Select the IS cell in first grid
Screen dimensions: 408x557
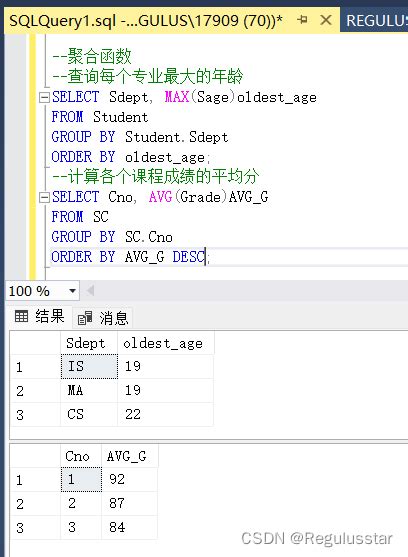(x=89, y=366)
